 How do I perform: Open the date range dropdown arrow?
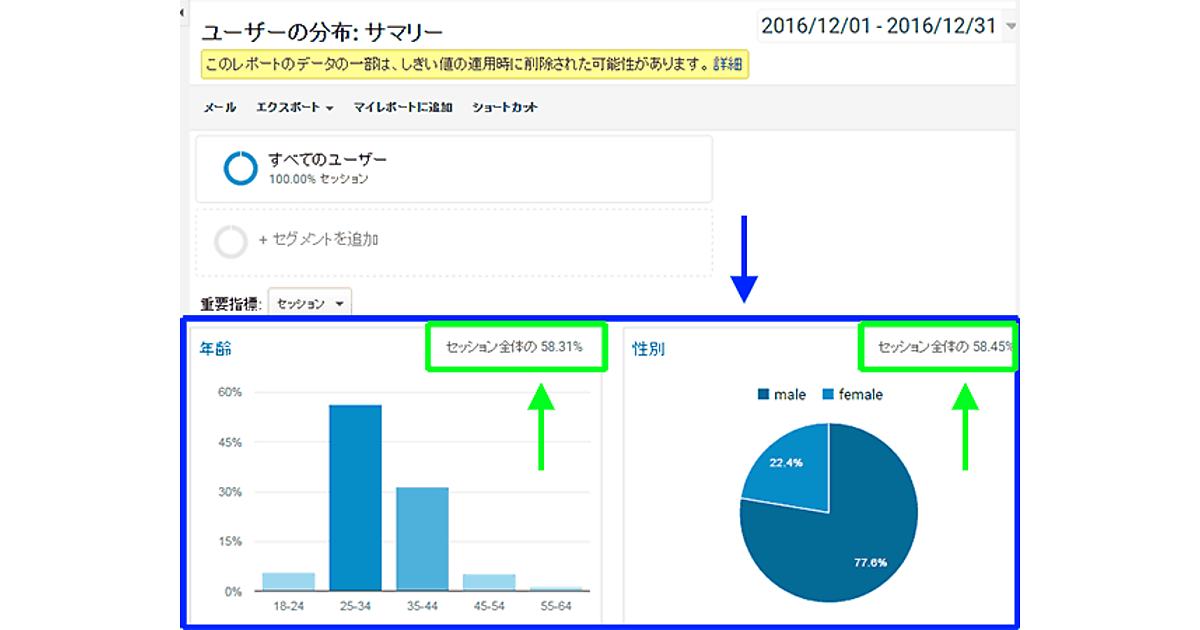coord(1010,27)
